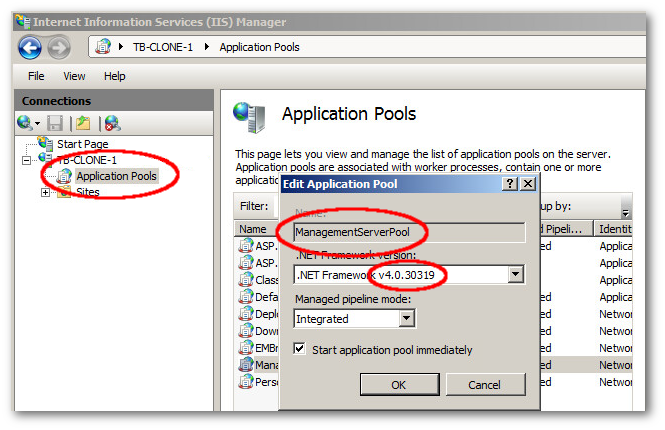Open the View menu
The image size is (665, 430).
pyautogui.click(x=74, y=76)
